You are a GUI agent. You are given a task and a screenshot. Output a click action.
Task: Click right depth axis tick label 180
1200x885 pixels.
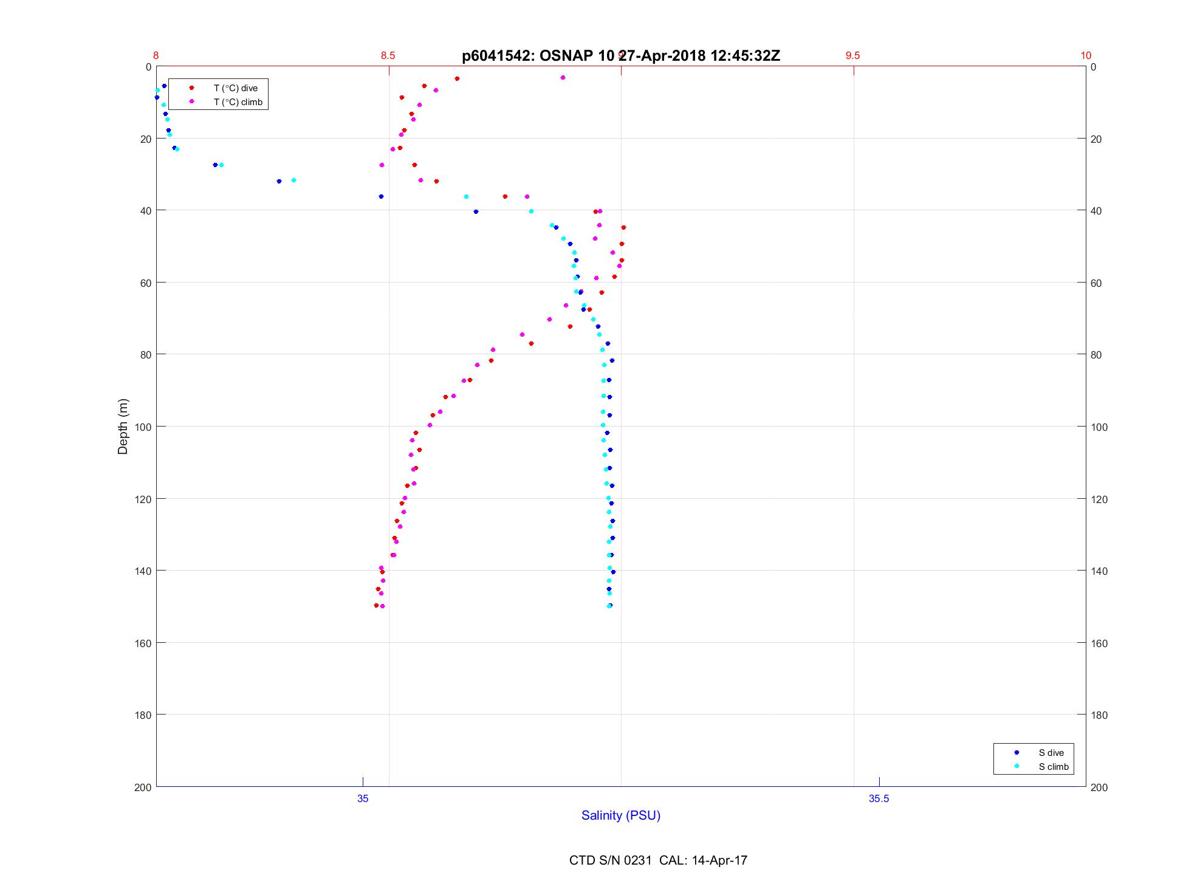click(x=1100, y=715)
